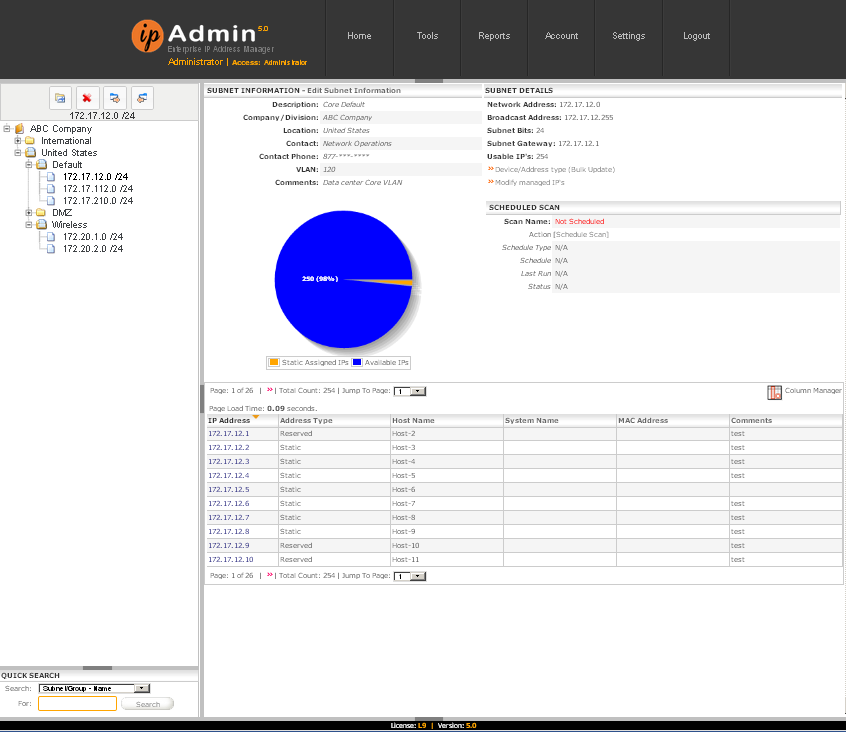Select subnet 172.17.112.0 /24 in tree
Screen dimensions: 846x732
pos(98,189)
